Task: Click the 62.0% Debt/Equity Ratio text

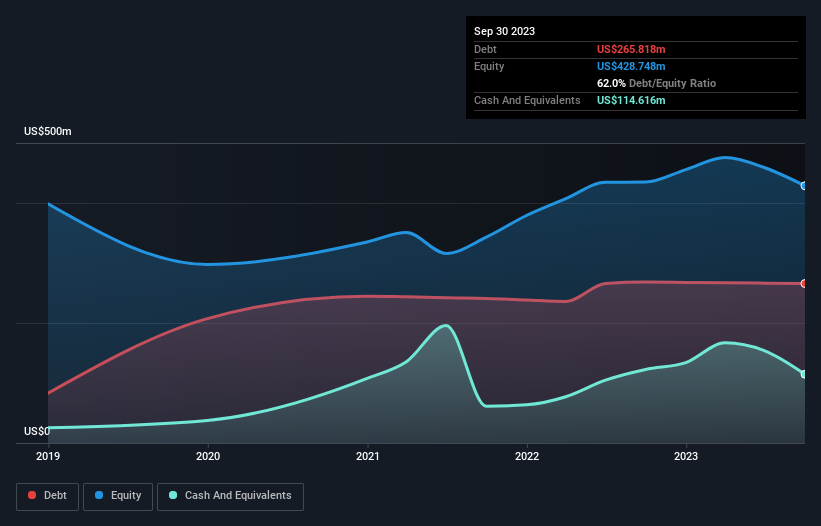Action: pyautogui.click(x=656, y=83)
